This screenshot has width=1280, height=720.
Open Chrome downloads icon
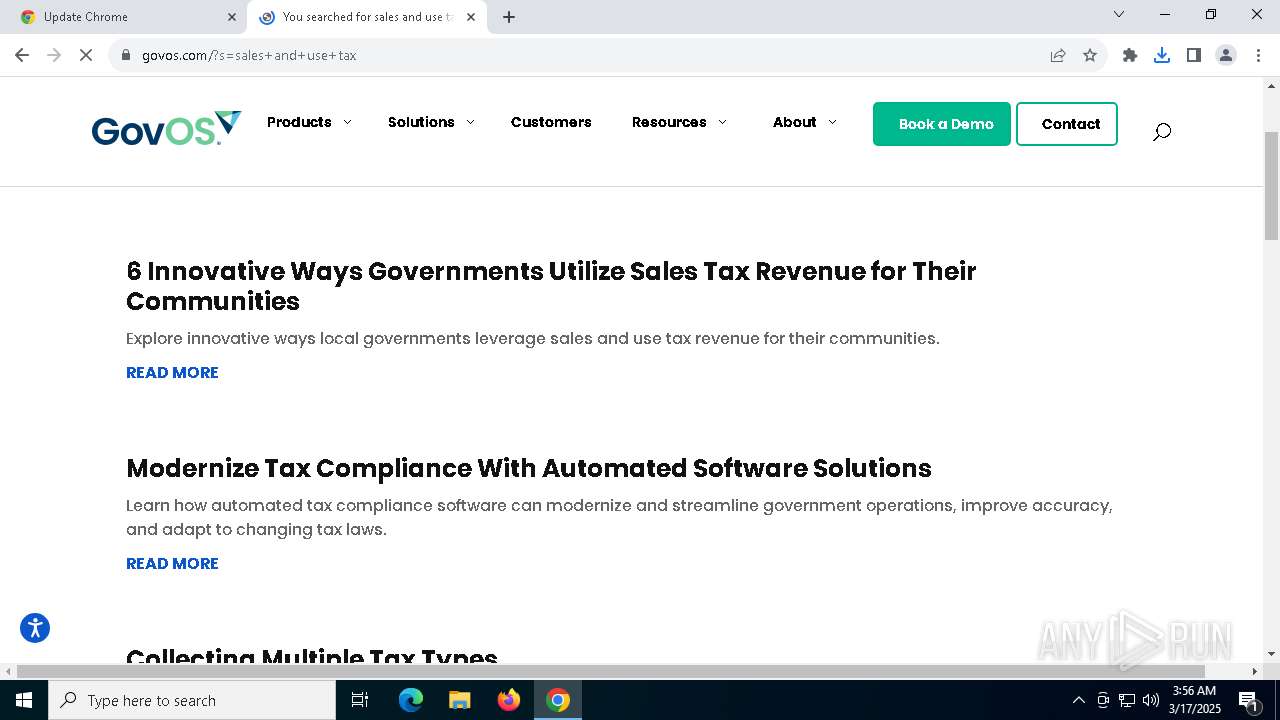[x=1162, y=55]
